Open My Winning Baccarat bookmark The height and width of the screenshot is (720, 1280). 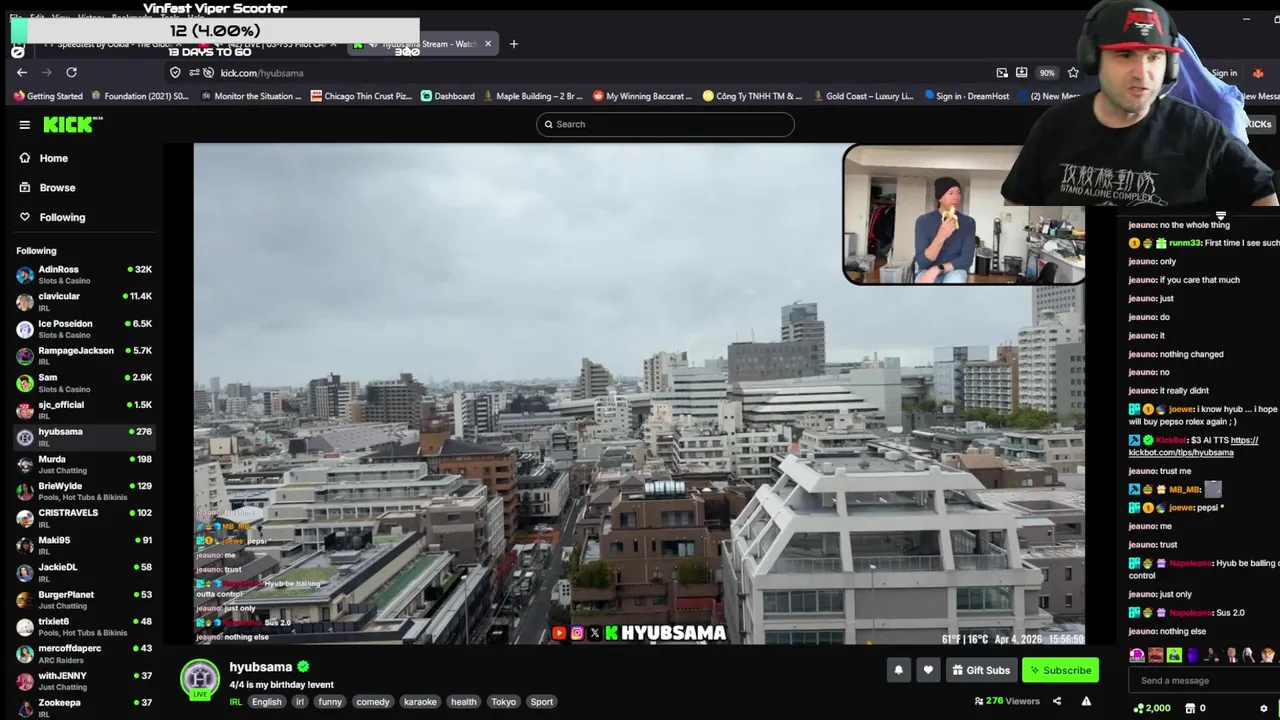click(x=643, y=96)
